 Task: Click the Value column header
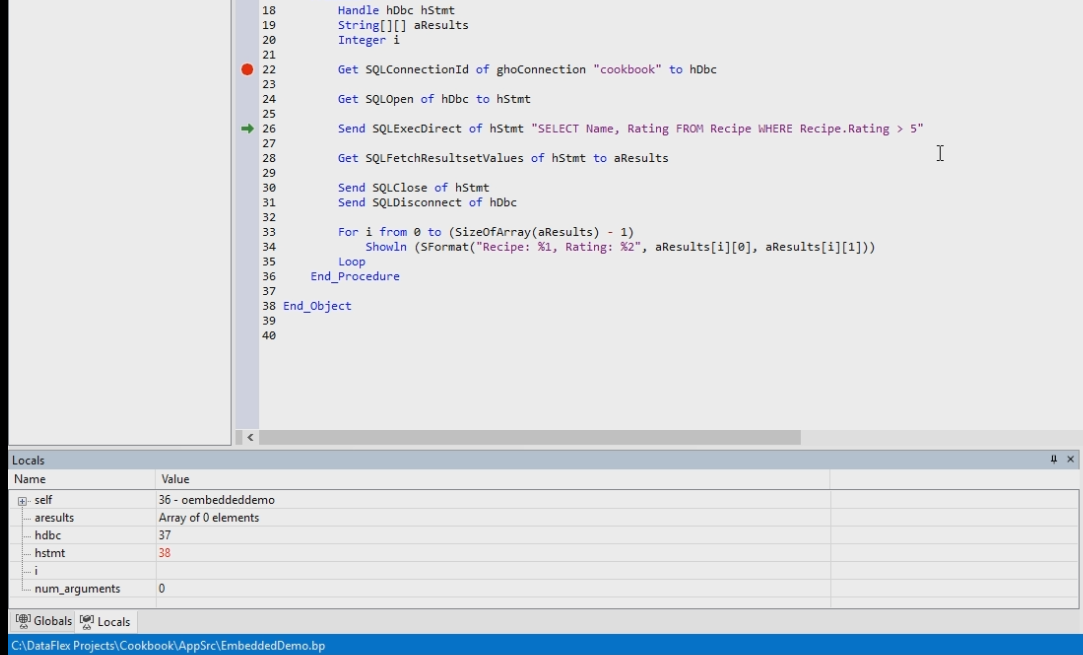pyautogui.click(x=175, y=479)
